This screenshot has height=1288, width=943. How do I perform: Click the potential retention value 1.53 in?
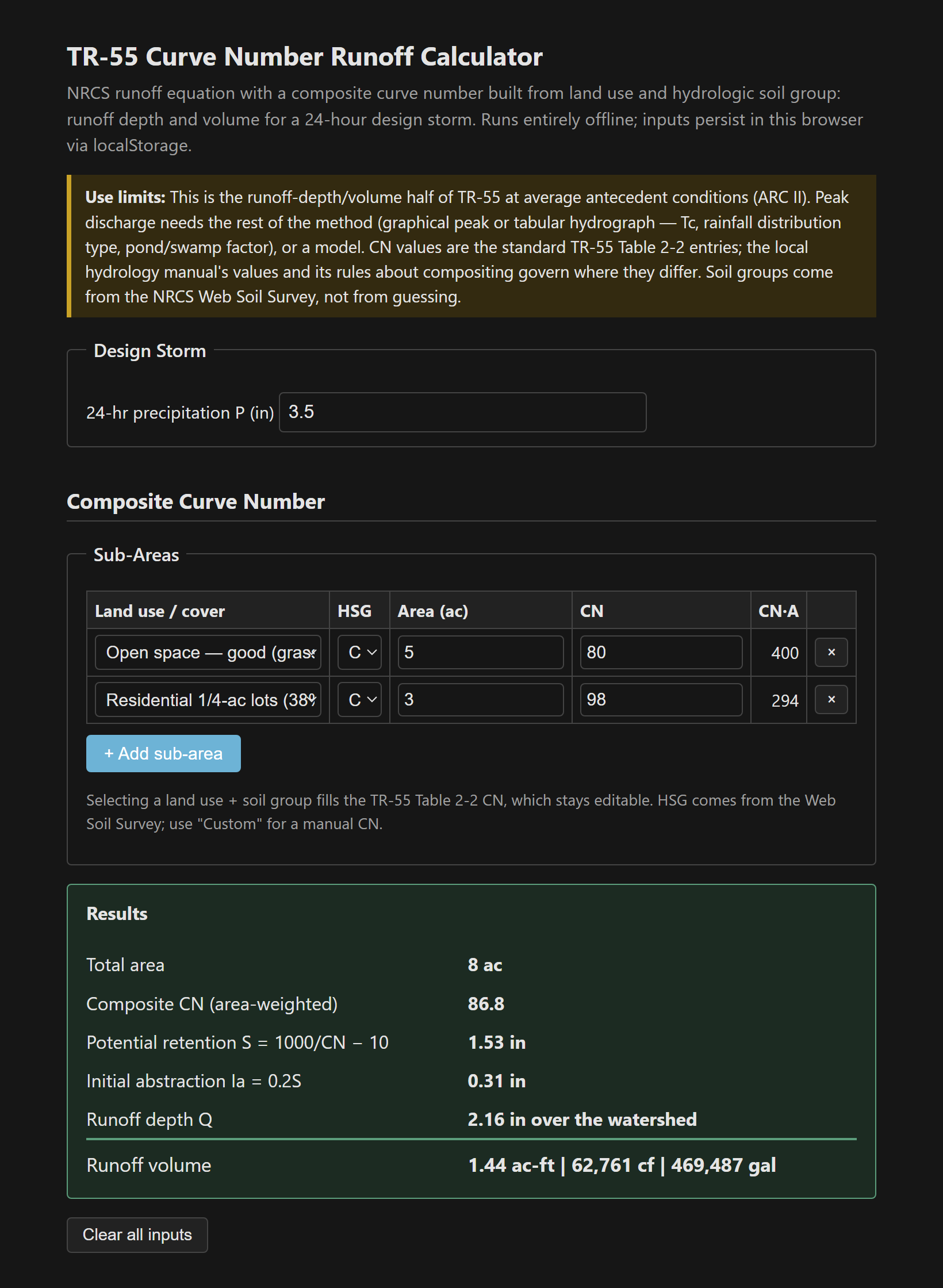pos(497,1042)
